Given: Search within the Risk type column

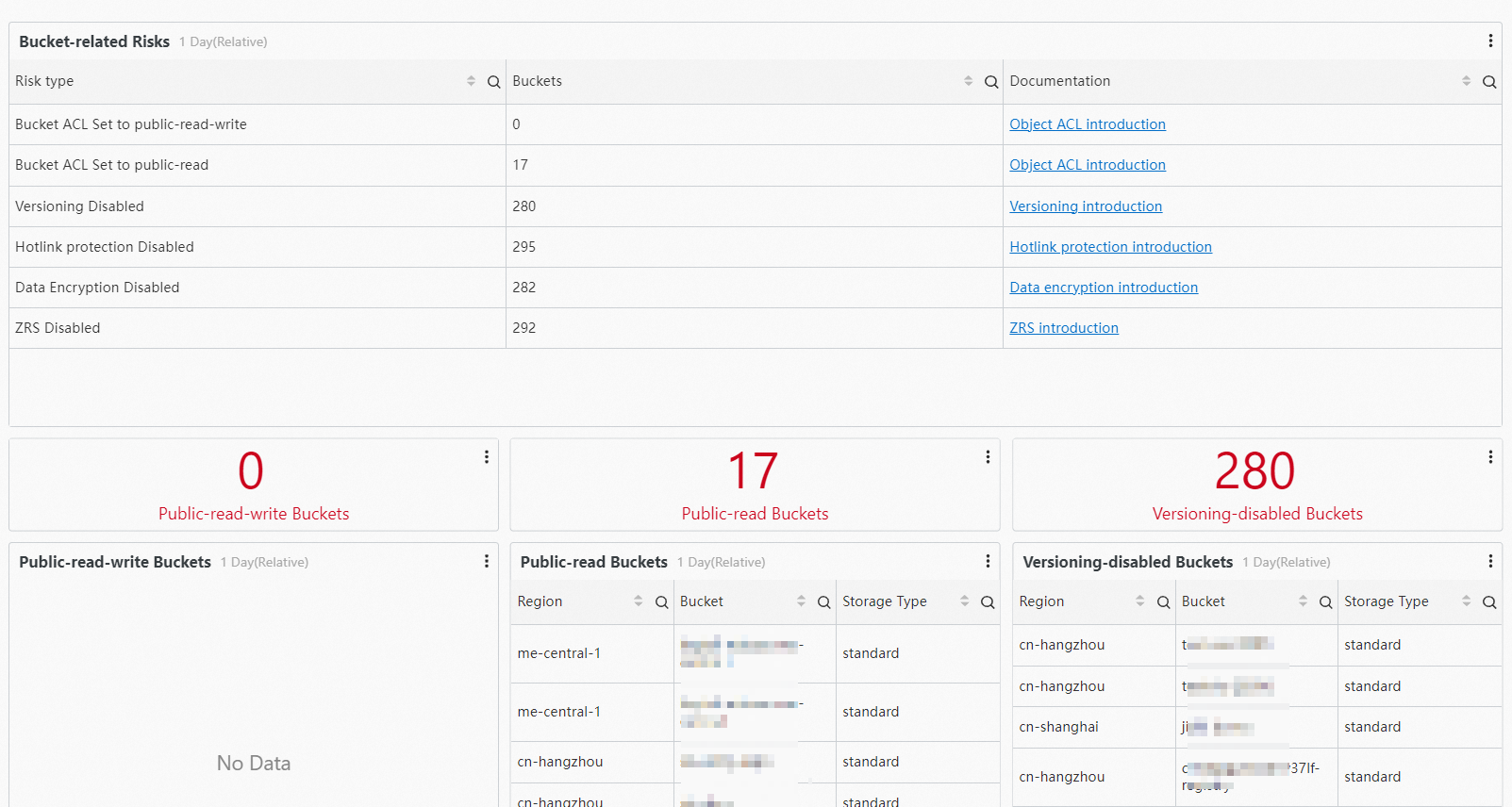Looking at the screenshot, I should click(x=493, y=82).
